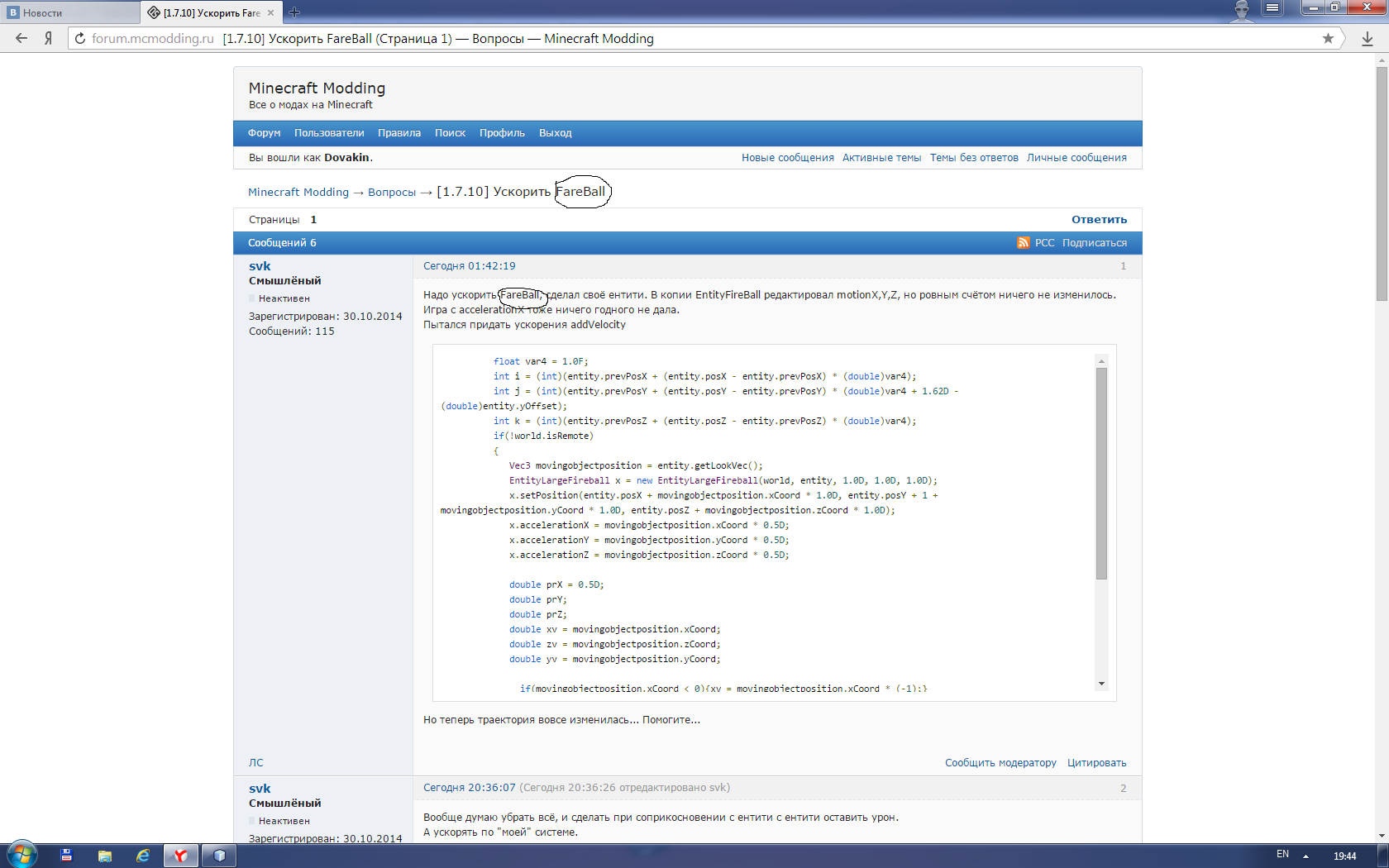Expand hidden system tray icons arrow
Image resolution: width=1389 pixels, height=868 pixels.
1305,856
